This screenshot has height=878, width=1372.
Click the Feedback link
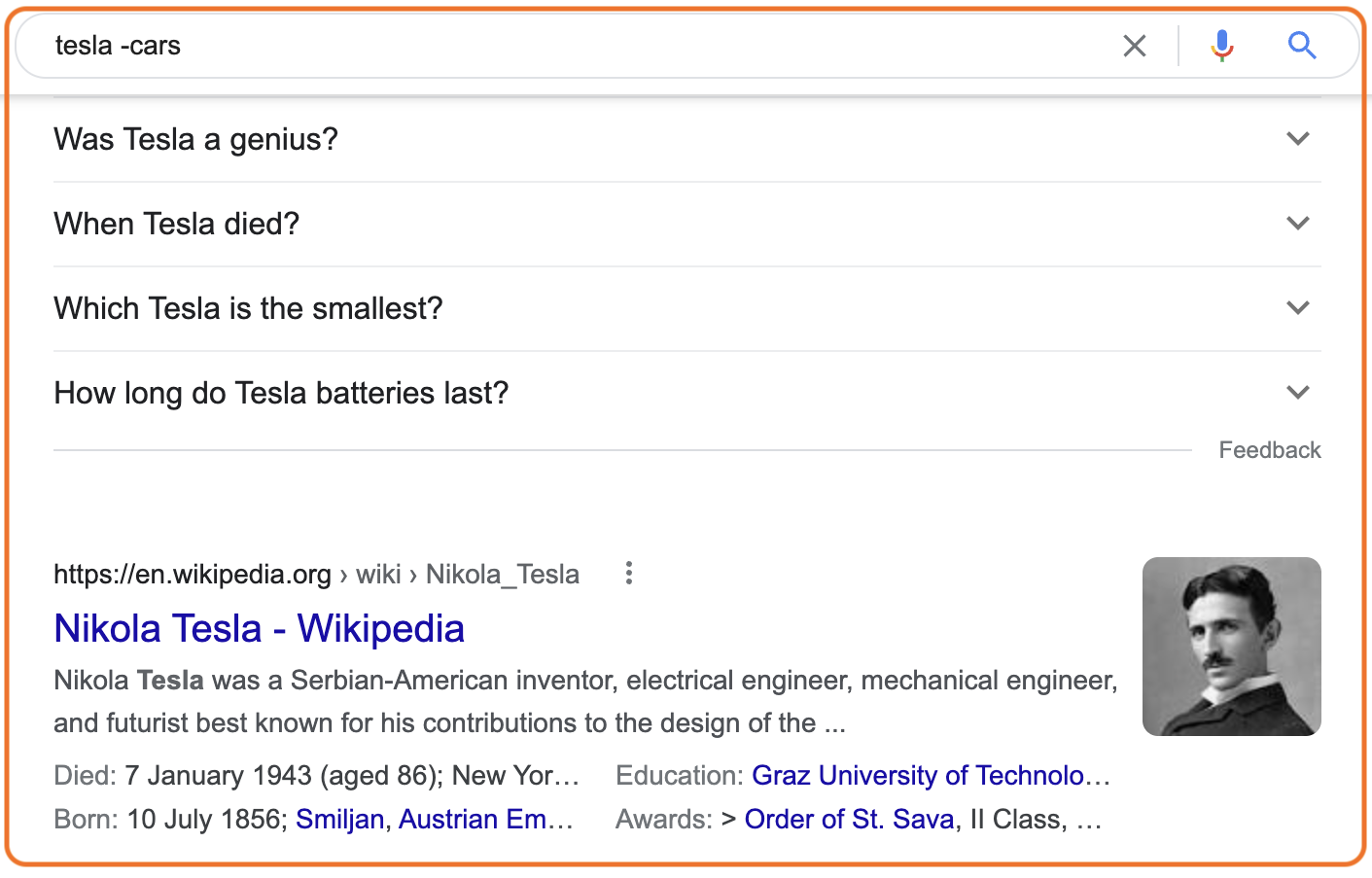1270,450
